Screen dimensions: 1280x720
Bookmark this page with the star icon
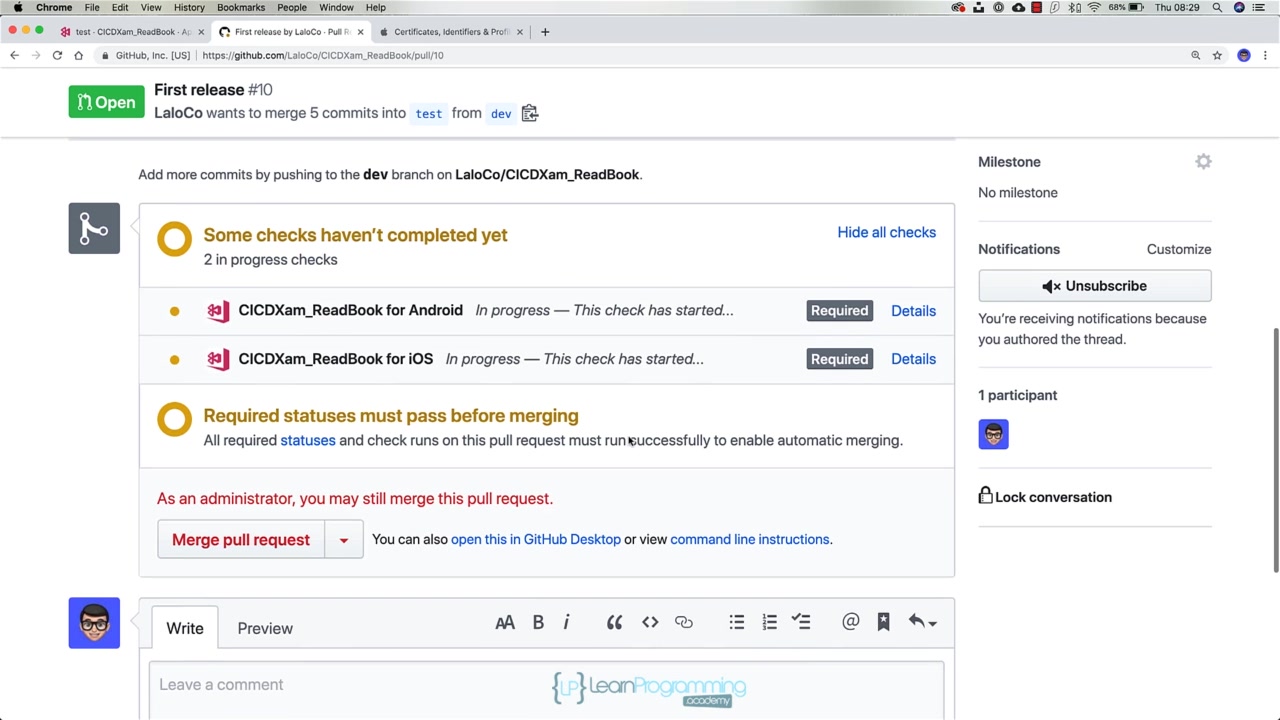(1217, 55)
